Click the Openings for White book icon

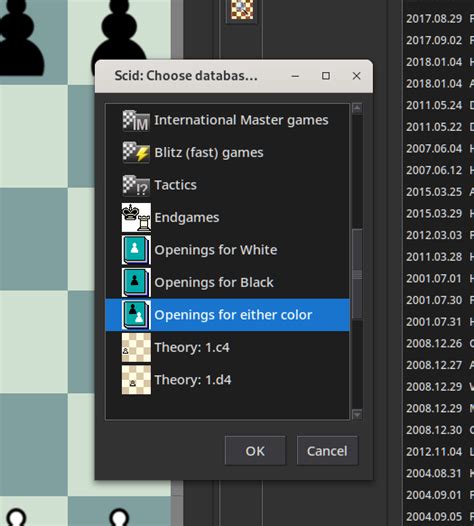[136, 250]
